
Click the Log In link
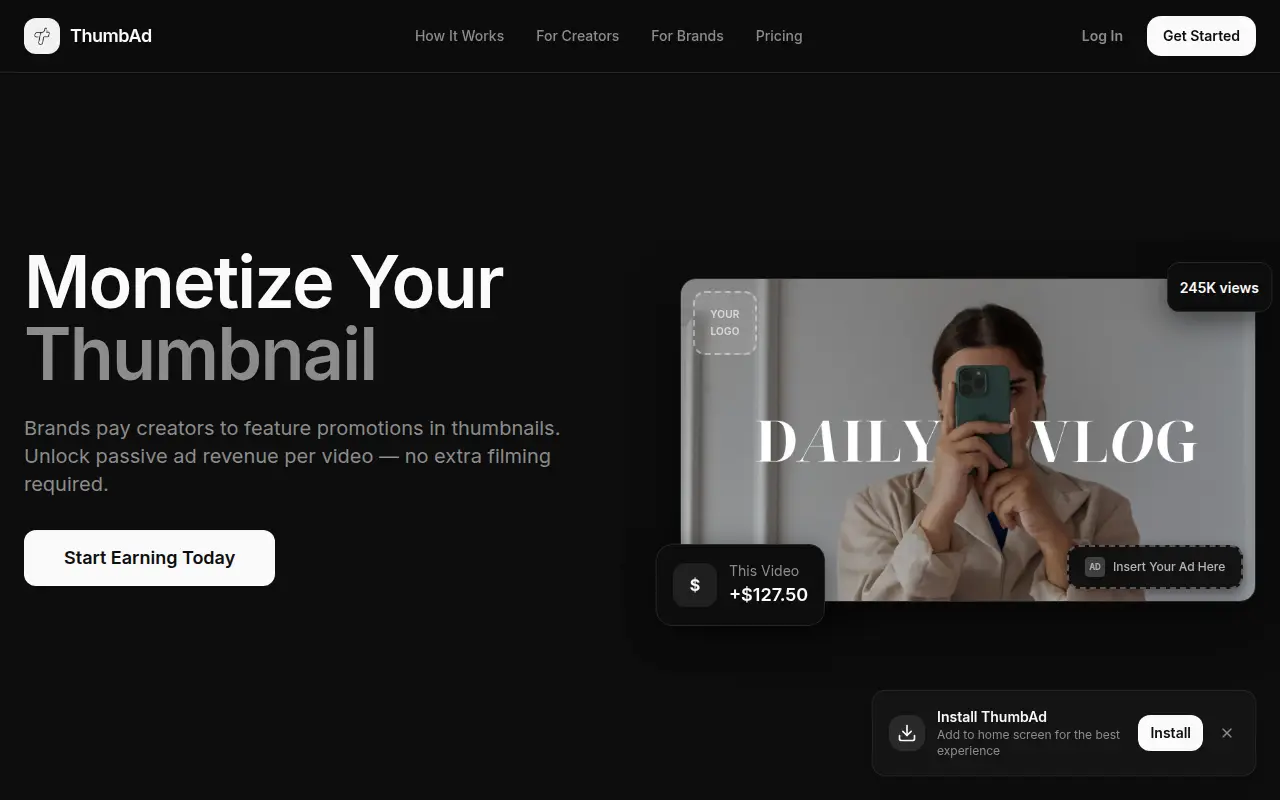point(1102,36)
